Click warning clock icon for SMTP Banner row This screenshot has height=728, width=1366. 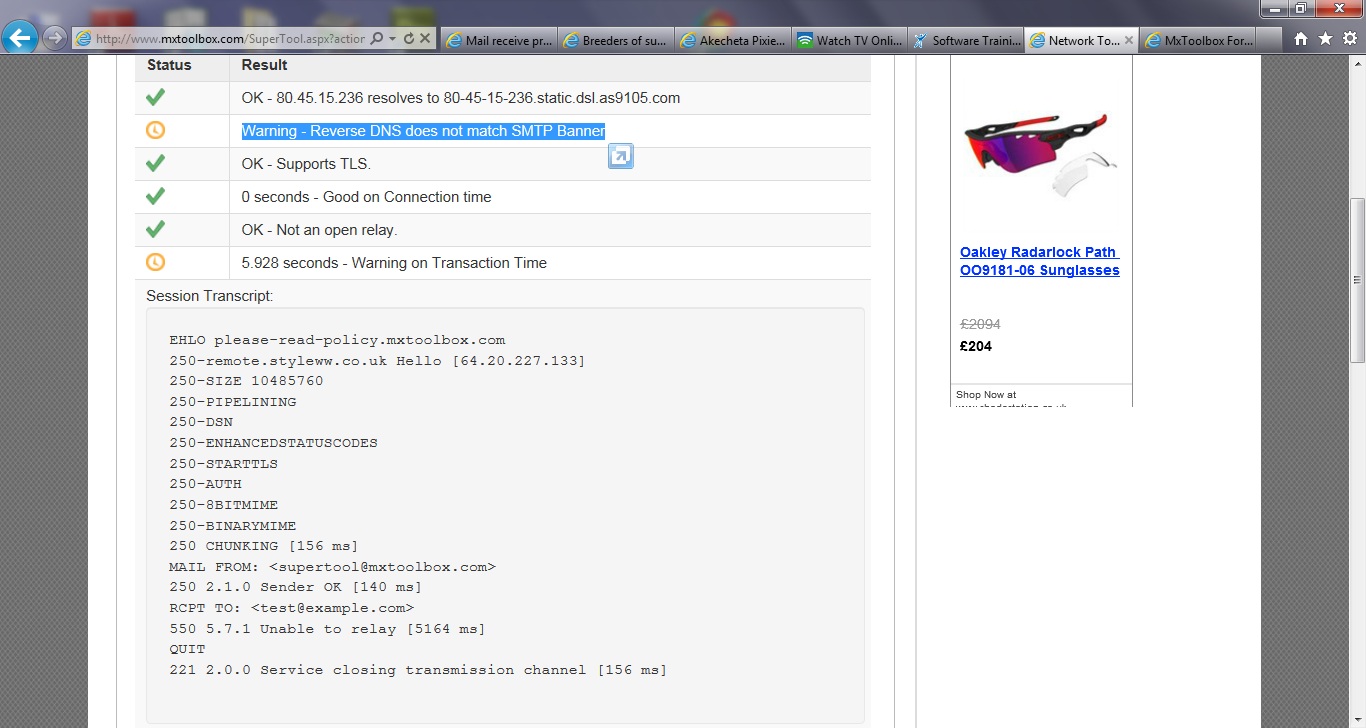point(155,130)
